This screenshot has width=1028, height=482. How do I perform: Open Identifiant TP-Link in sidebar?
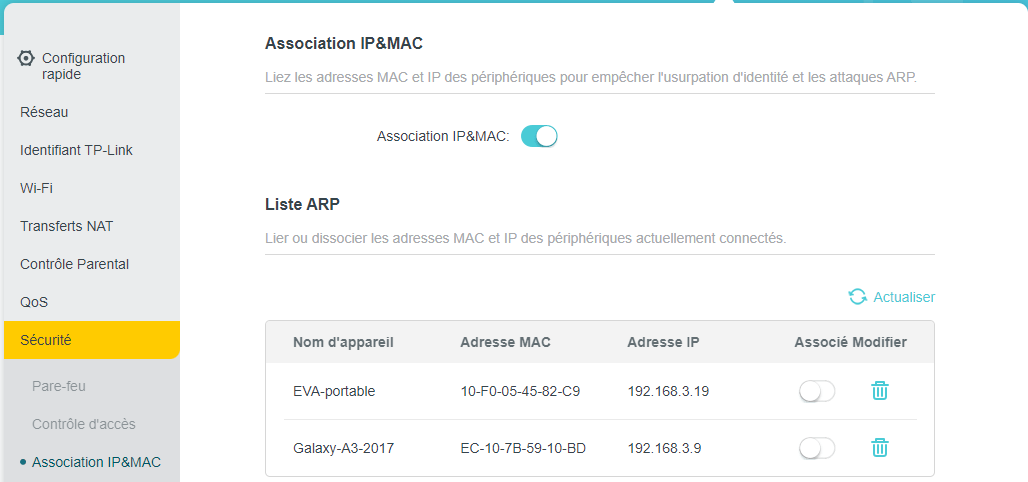click(76, 150)
